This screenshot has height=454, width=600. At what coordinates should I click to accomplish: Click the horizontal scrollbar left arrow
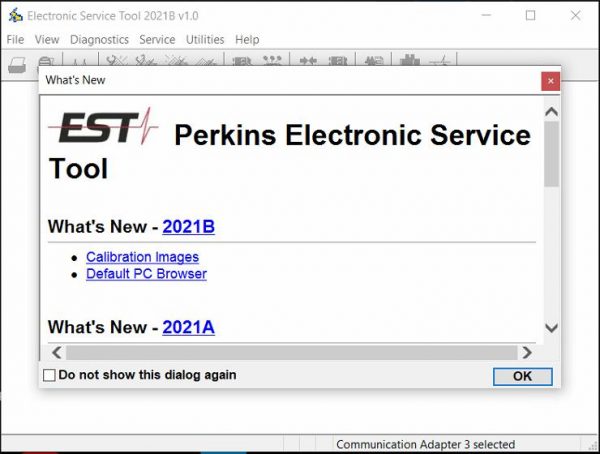(56, 352)
